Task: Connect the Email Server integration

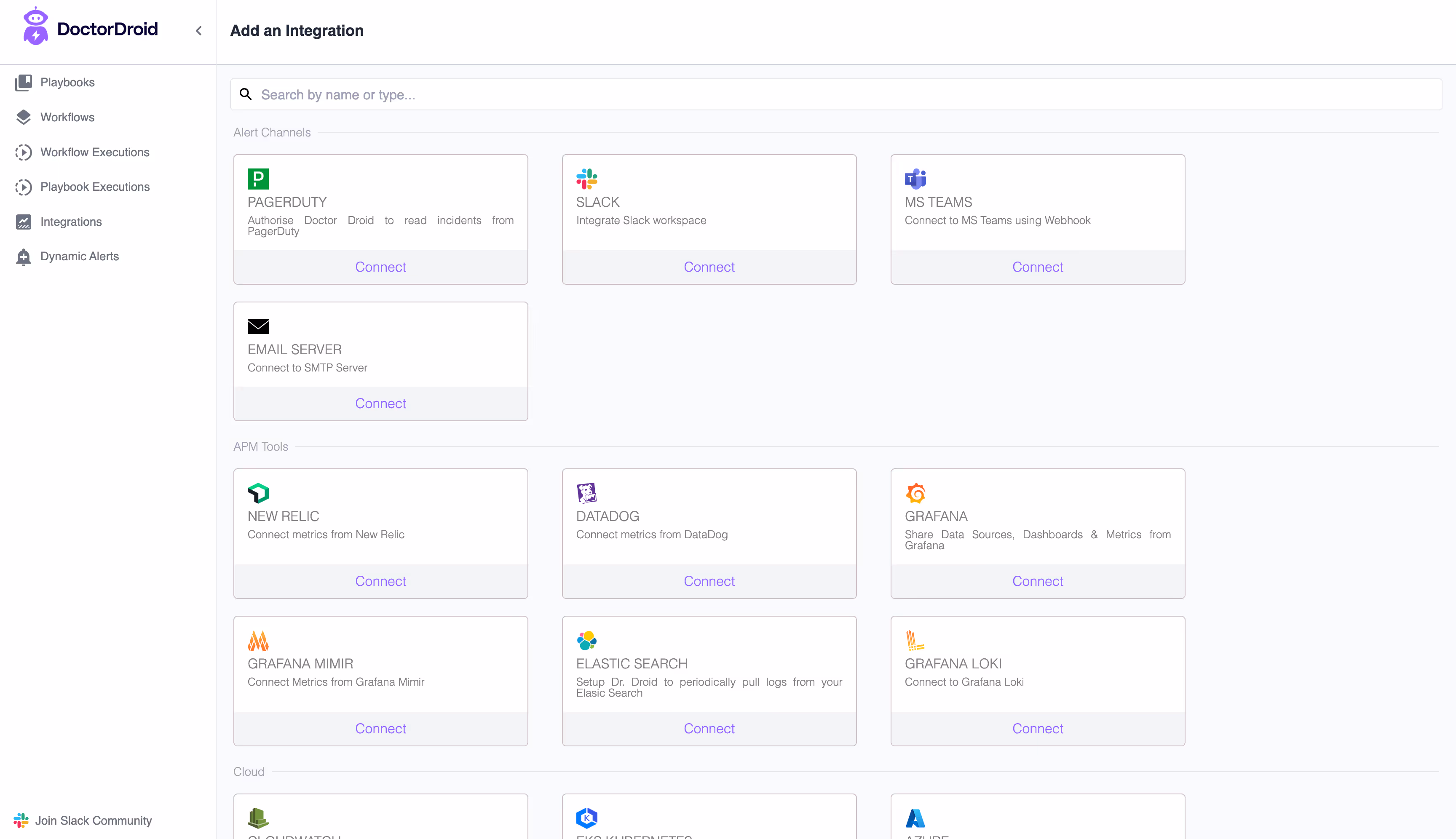Action: (x=380, y=403)
